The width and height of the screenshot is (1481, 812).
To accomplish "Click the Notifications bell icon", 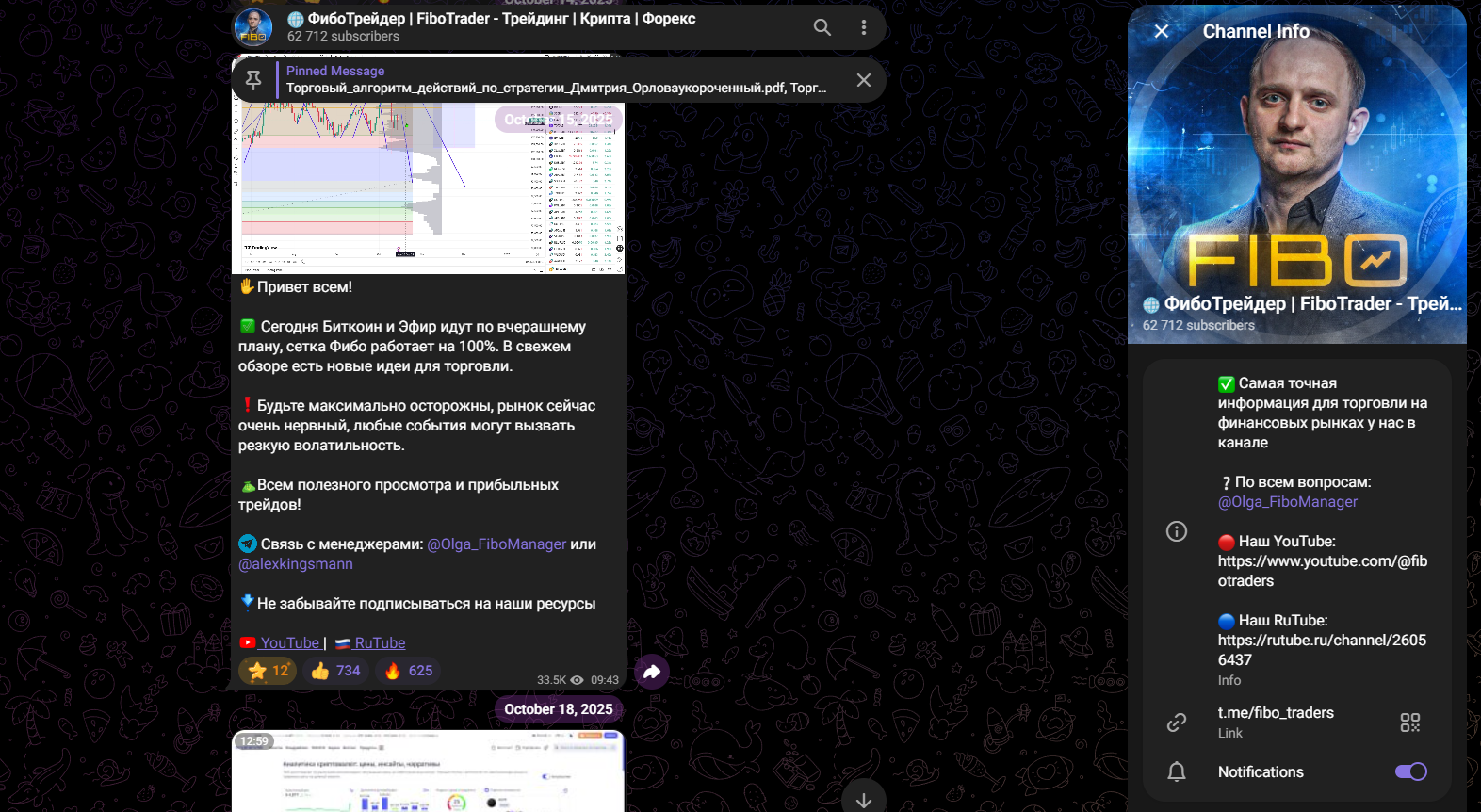I will (x=1177, y=772).
